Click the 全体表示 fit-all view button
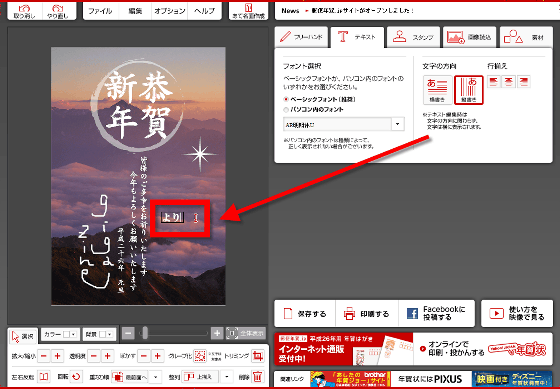This screenshot has width=560, height=389. tap(245, 334)
